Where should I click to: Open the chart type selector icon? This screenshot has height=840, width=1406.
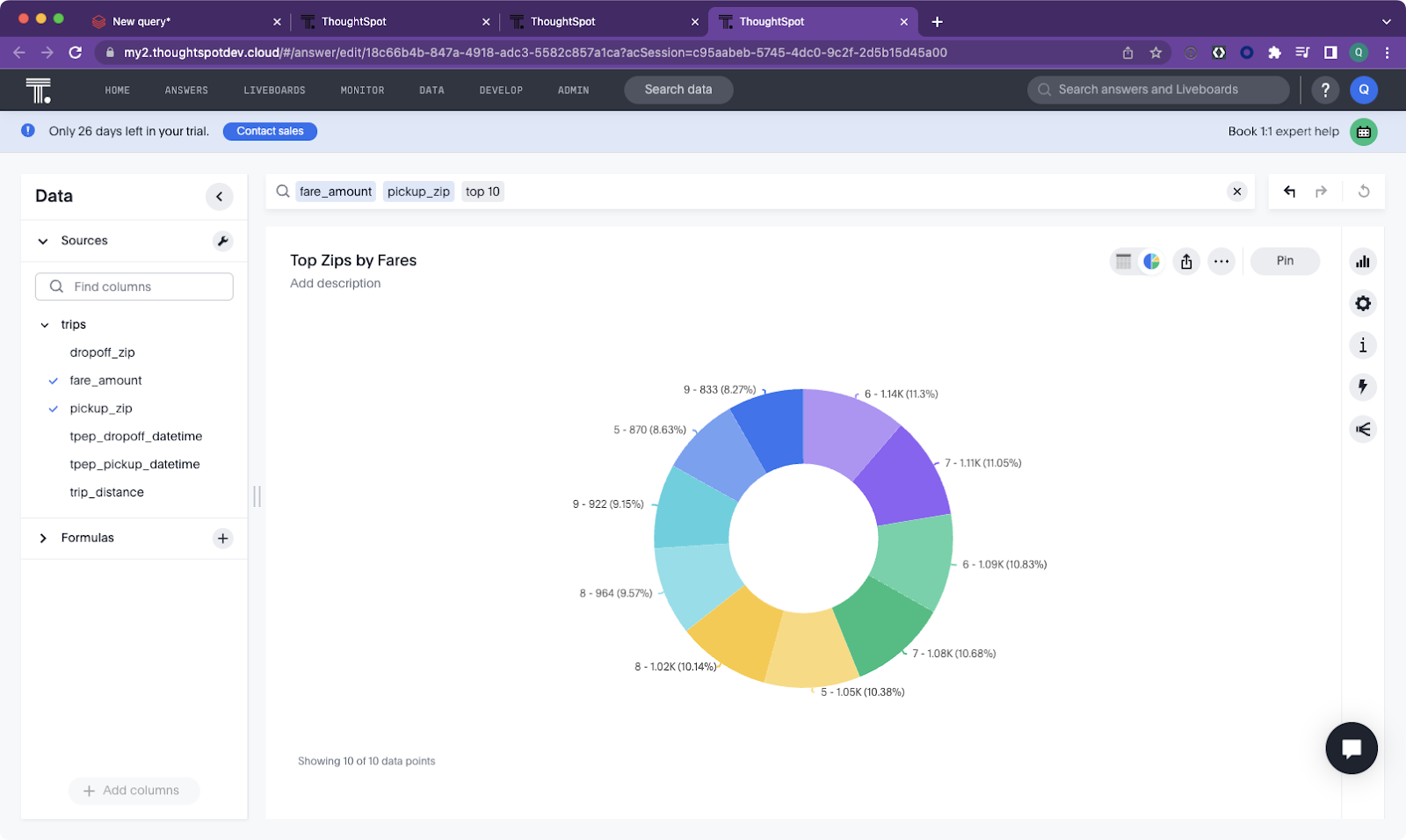click(x=1362, y=262)
